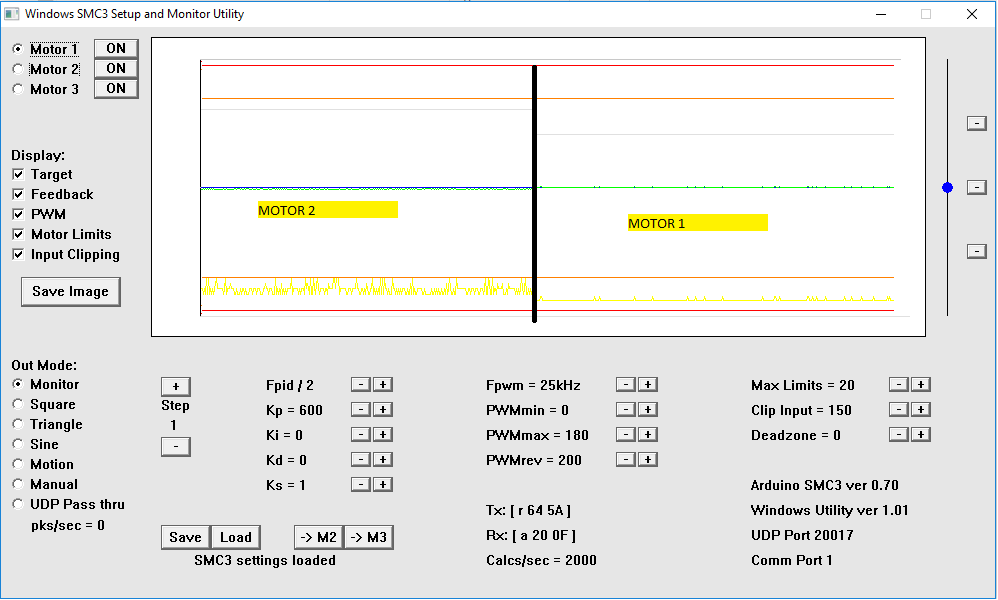Click the Load settings button

click(x=235, y=537)
